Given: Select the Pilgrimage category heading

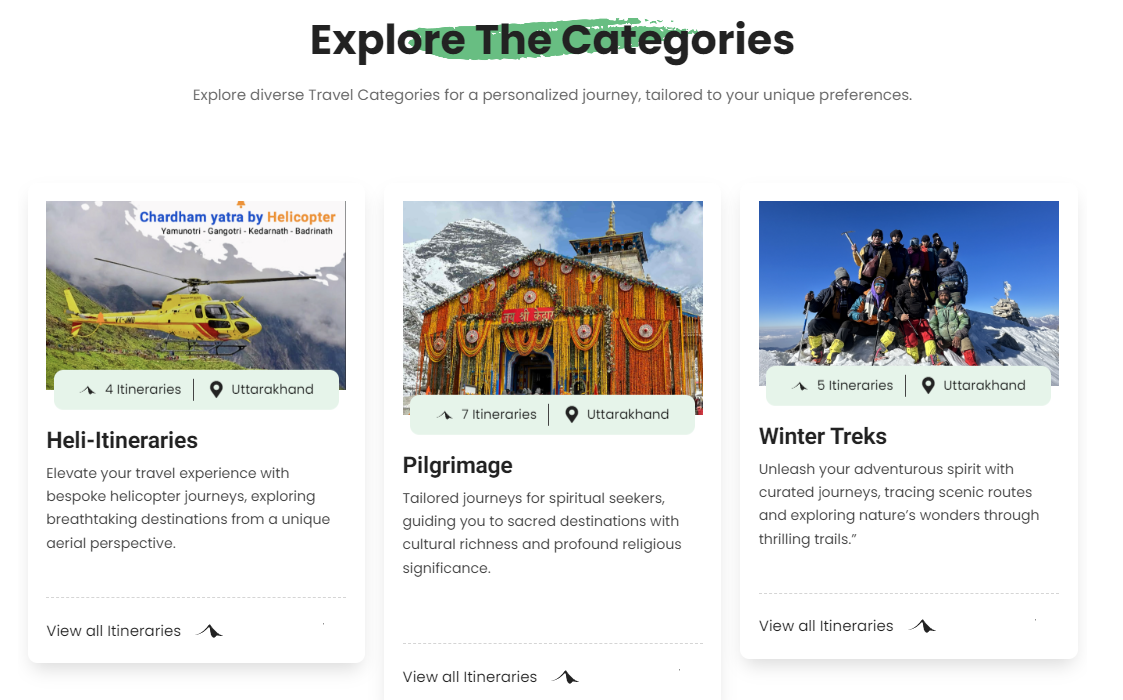Looking at the screenshot, I should pyautogui.click(x=457, y=465).
